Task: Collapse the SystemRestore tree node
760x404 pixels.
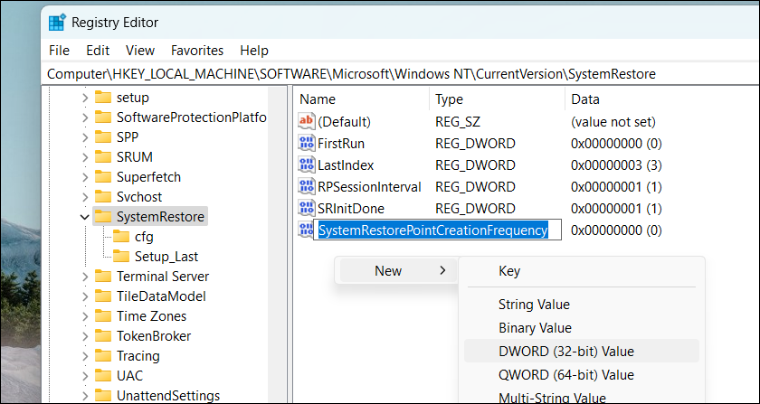Action: tap(84, 217)
